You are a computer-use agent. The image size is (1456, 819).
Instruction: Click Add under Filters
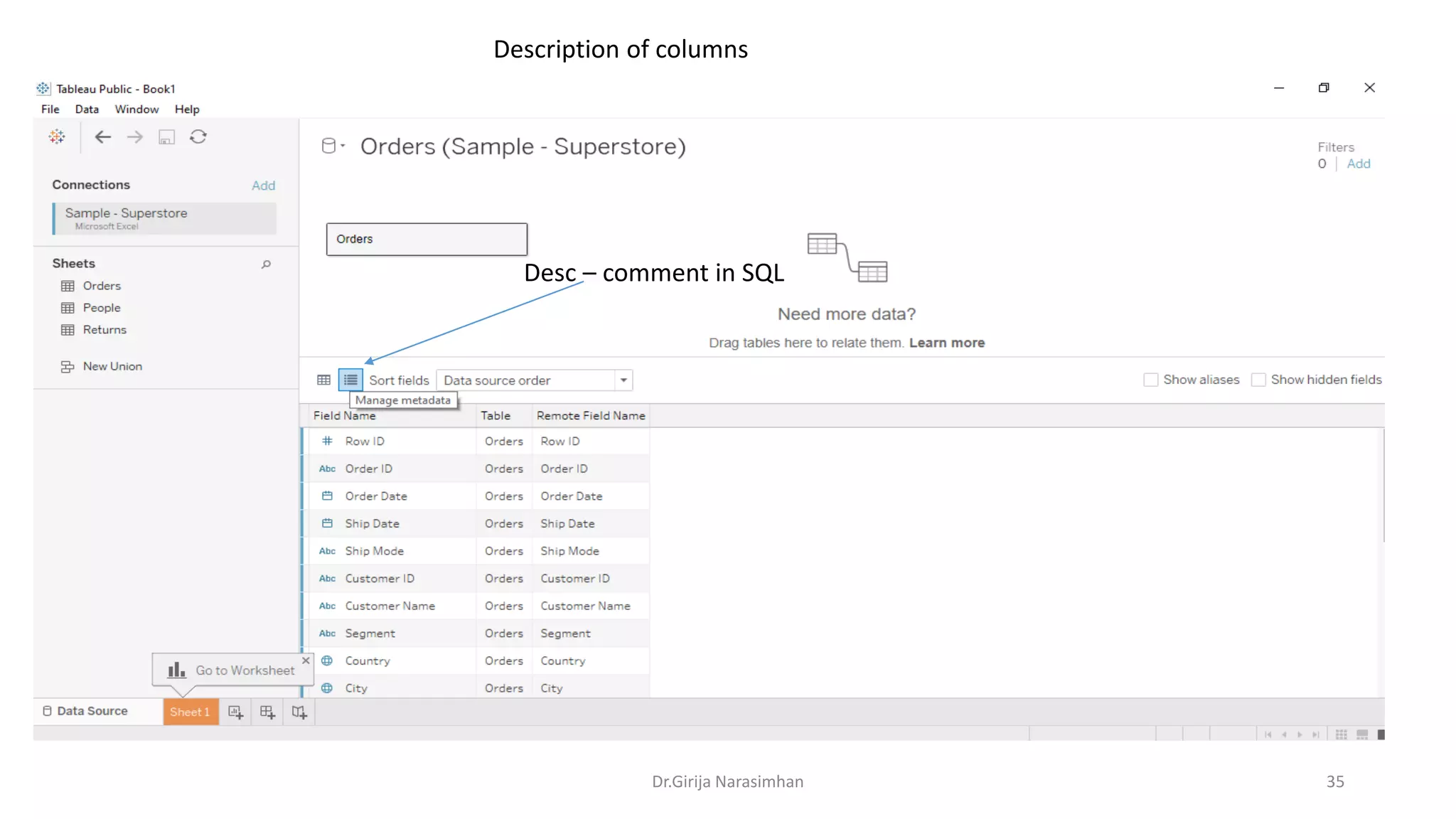point(1358,164)
